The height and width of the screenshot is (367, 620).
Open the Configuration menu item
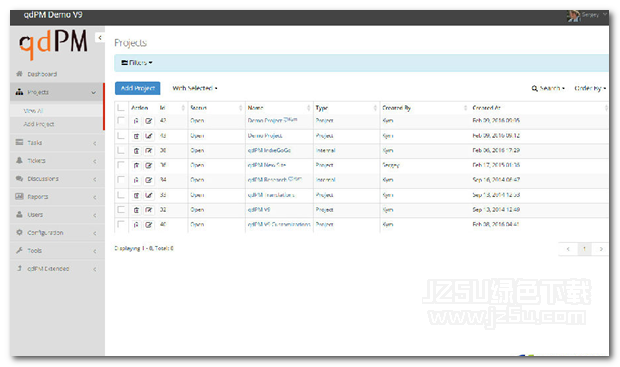click(57, 233)
